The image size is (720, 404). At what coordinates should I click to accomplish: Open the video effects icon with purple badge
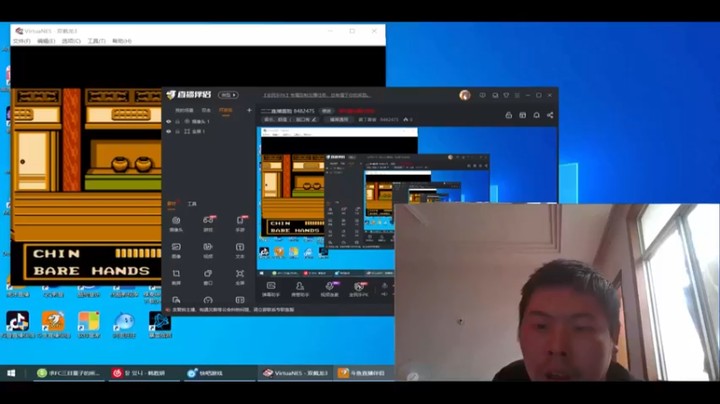click(330, 289)
